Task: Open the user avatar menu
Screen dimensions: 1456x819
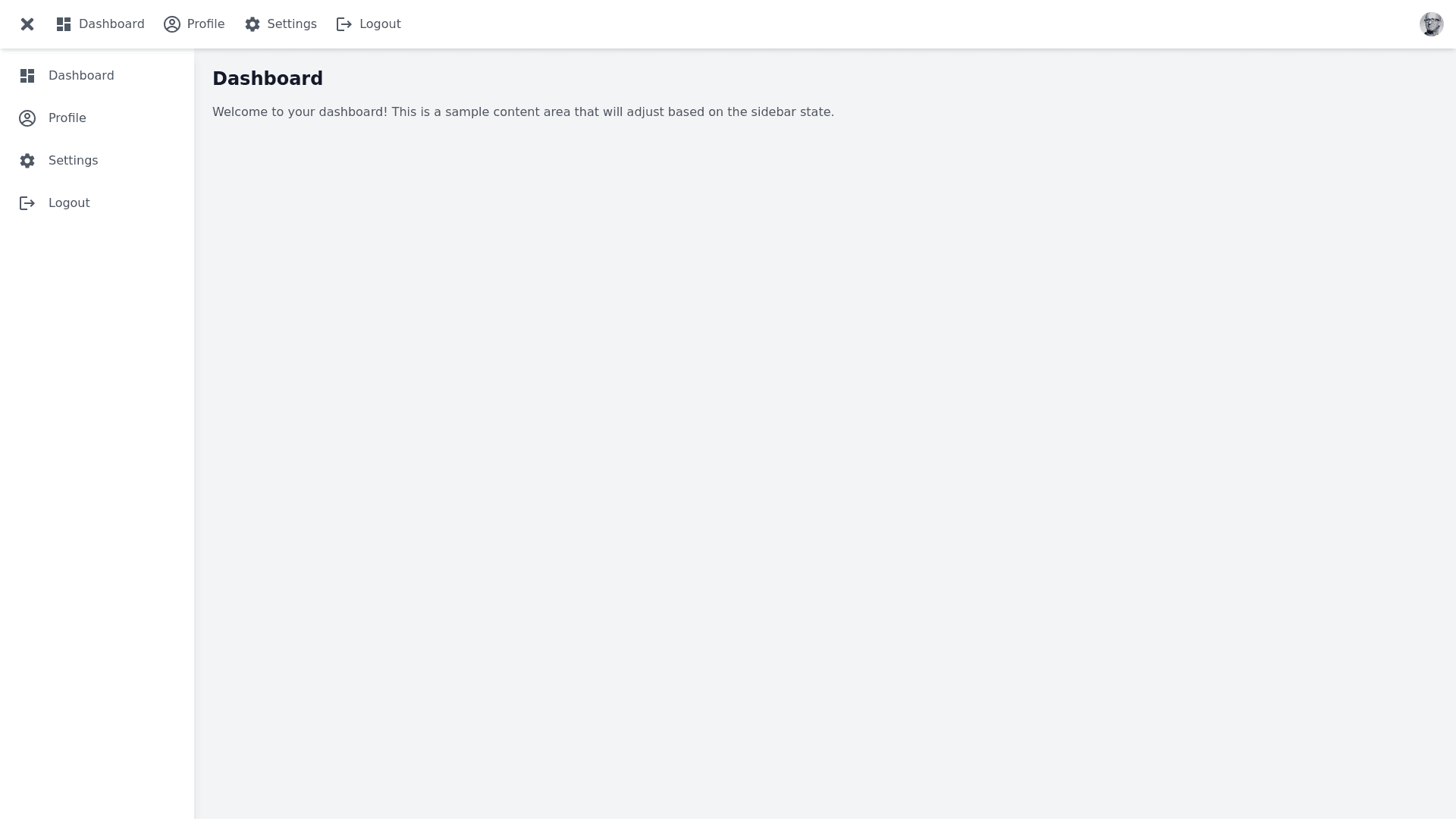Action: [1431, 24]
